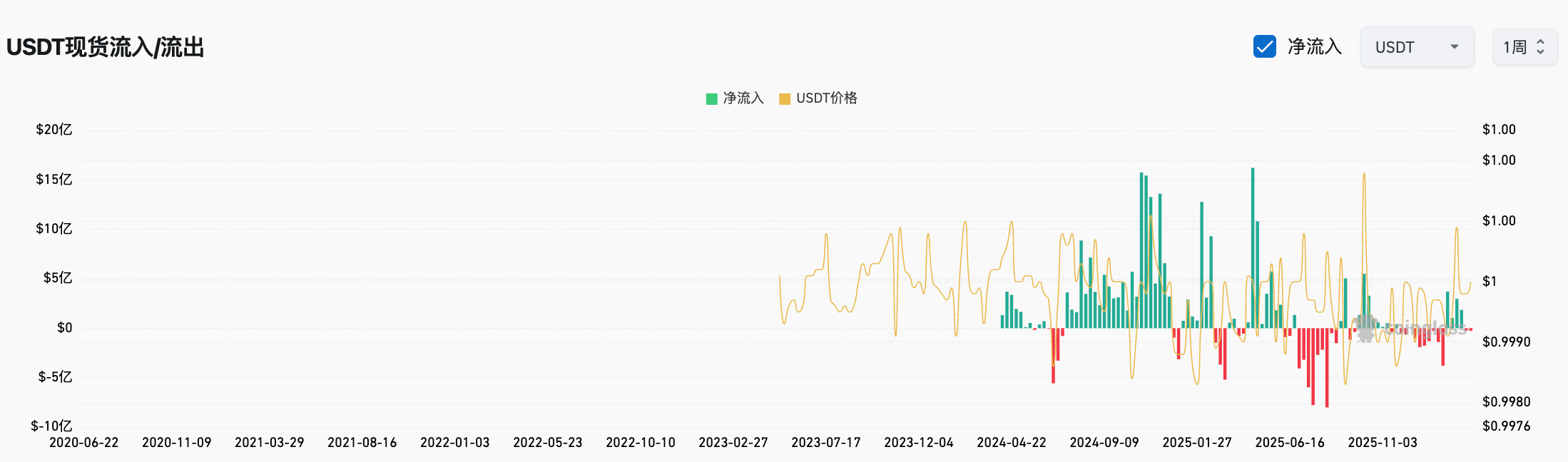Click the USDT dropdown arrow icon
Image resolution: width=1568 pixels, height=462 pixels.
(1454, 47)
